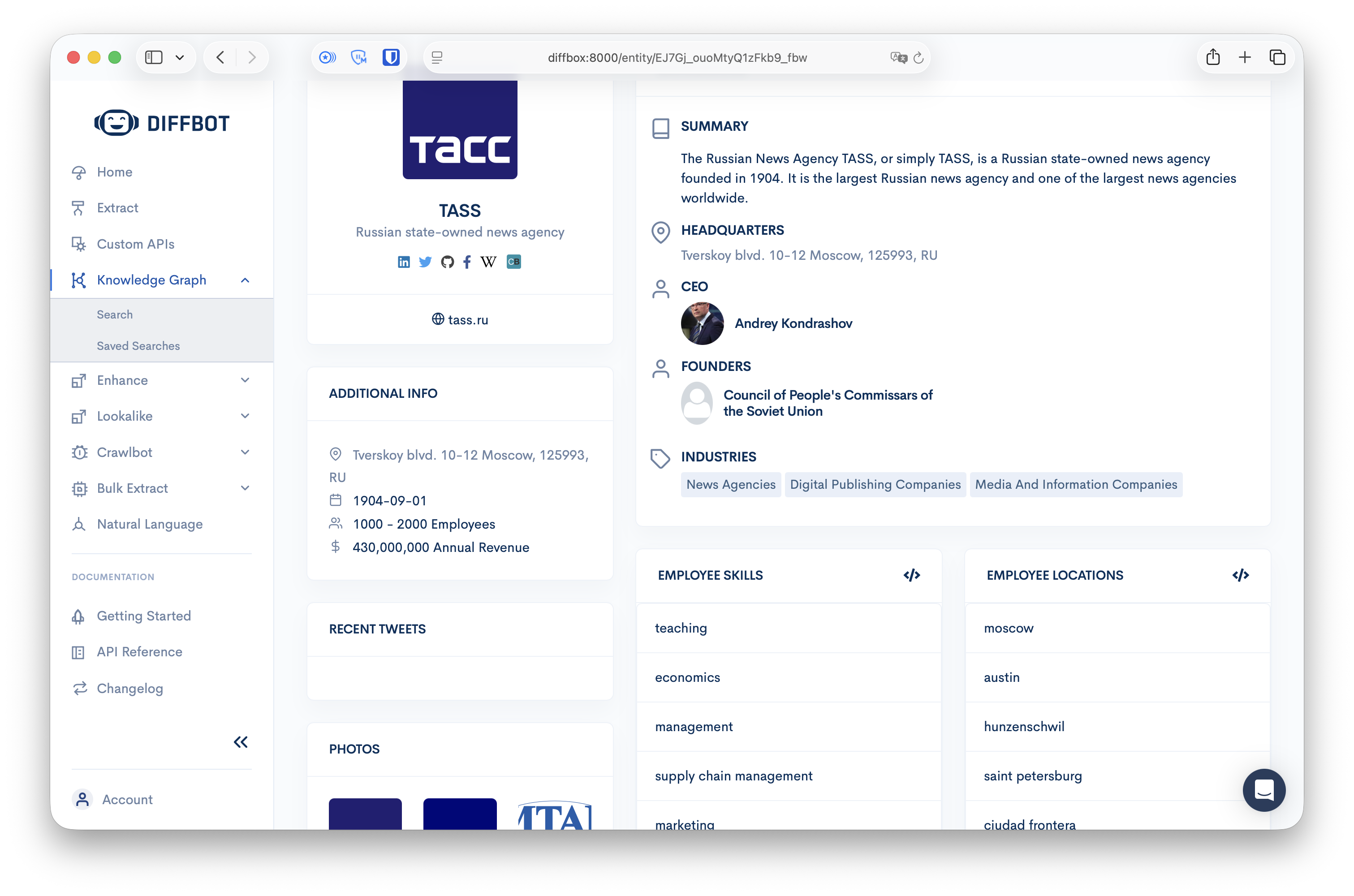Click the Diffbot logo
Screen dimensions: 1354x896
[x=162, y=123]
